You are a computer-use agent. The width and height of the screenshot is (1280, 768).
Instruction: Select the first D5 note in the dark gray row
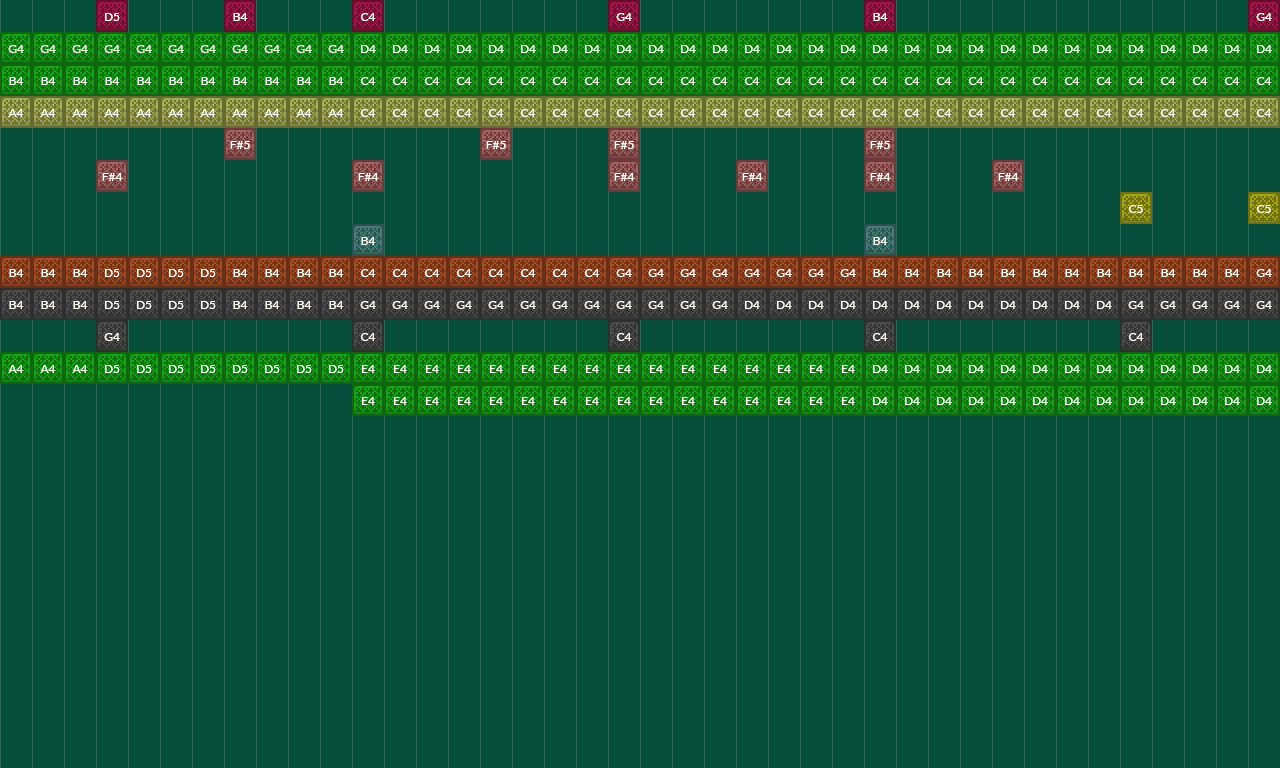coord(112,304)
